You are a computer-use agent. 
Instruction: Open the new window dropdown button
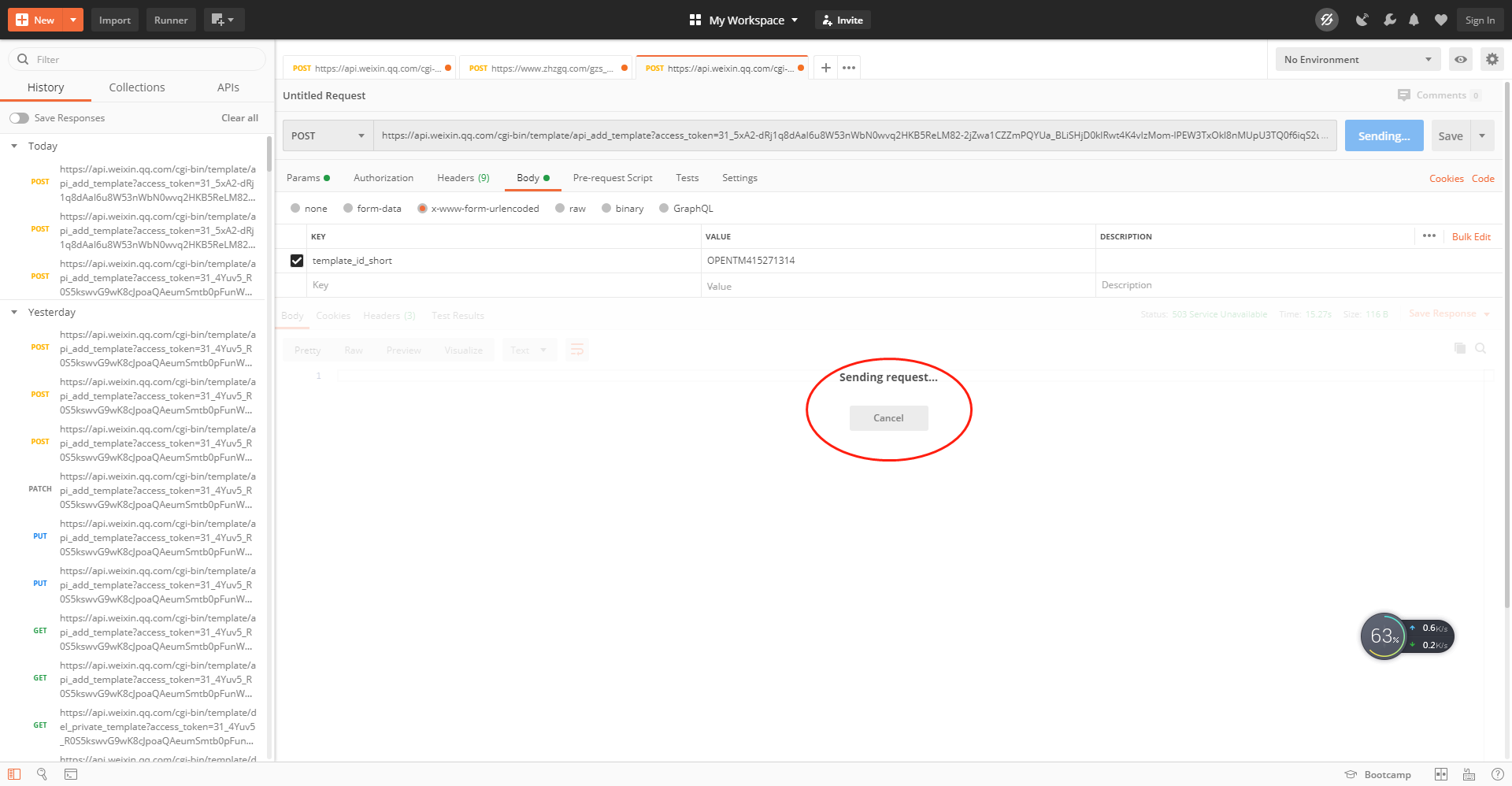coord(224,20)
